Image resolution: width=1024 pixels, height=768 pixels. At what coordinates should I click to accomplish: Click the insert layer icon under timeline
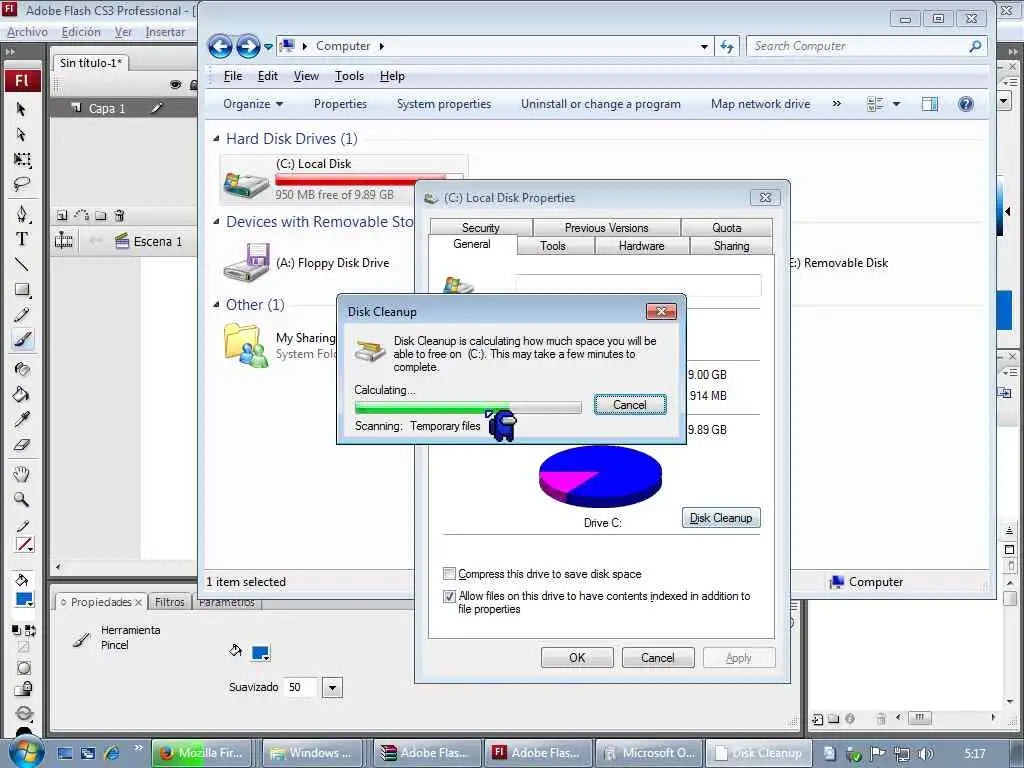pyautogui.click(x=62, y=215)
